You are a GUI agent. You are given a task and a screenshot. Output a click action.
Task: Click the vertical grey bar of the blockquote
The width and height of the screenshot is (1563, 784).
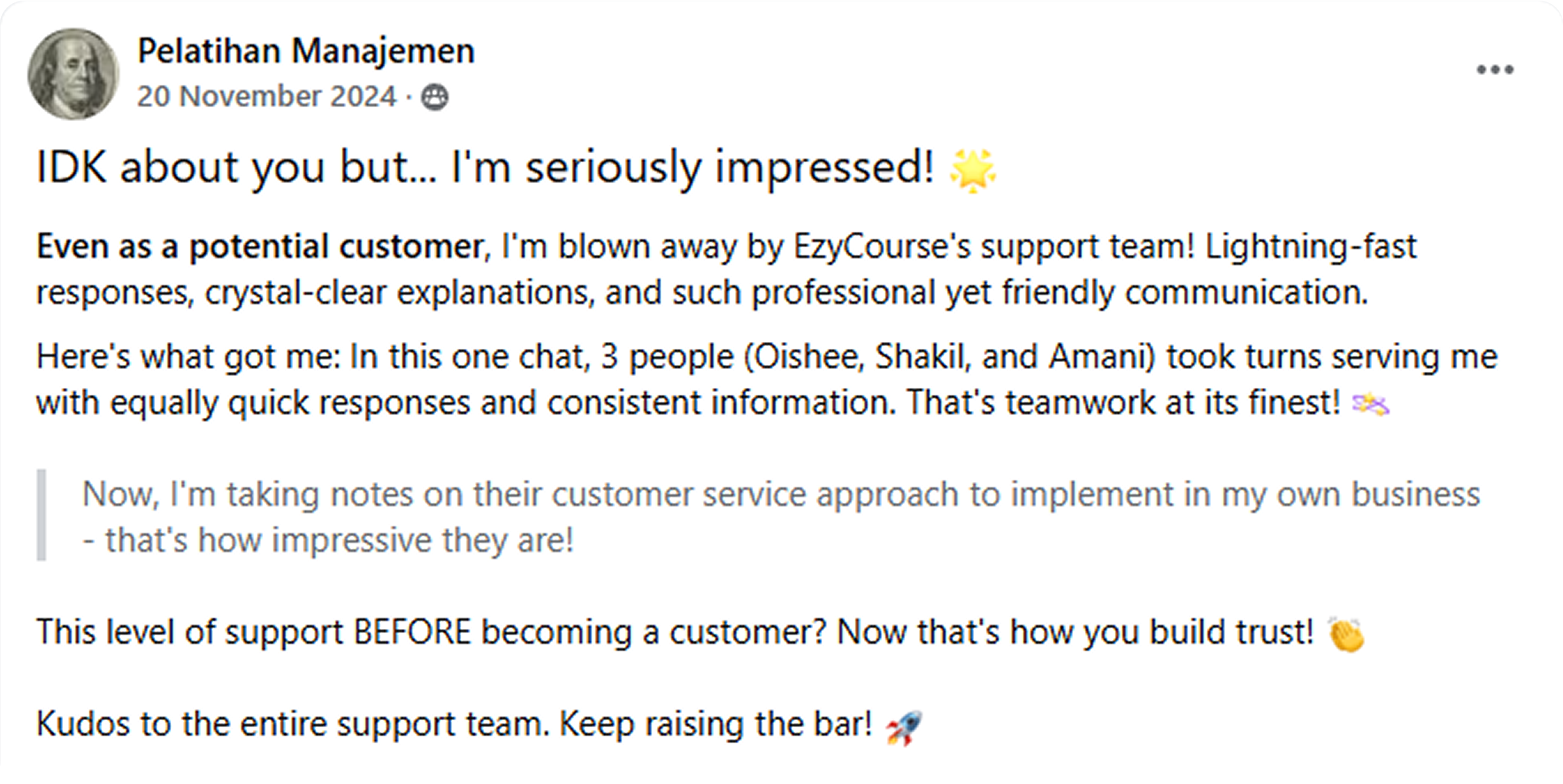[x=42, y=517]
